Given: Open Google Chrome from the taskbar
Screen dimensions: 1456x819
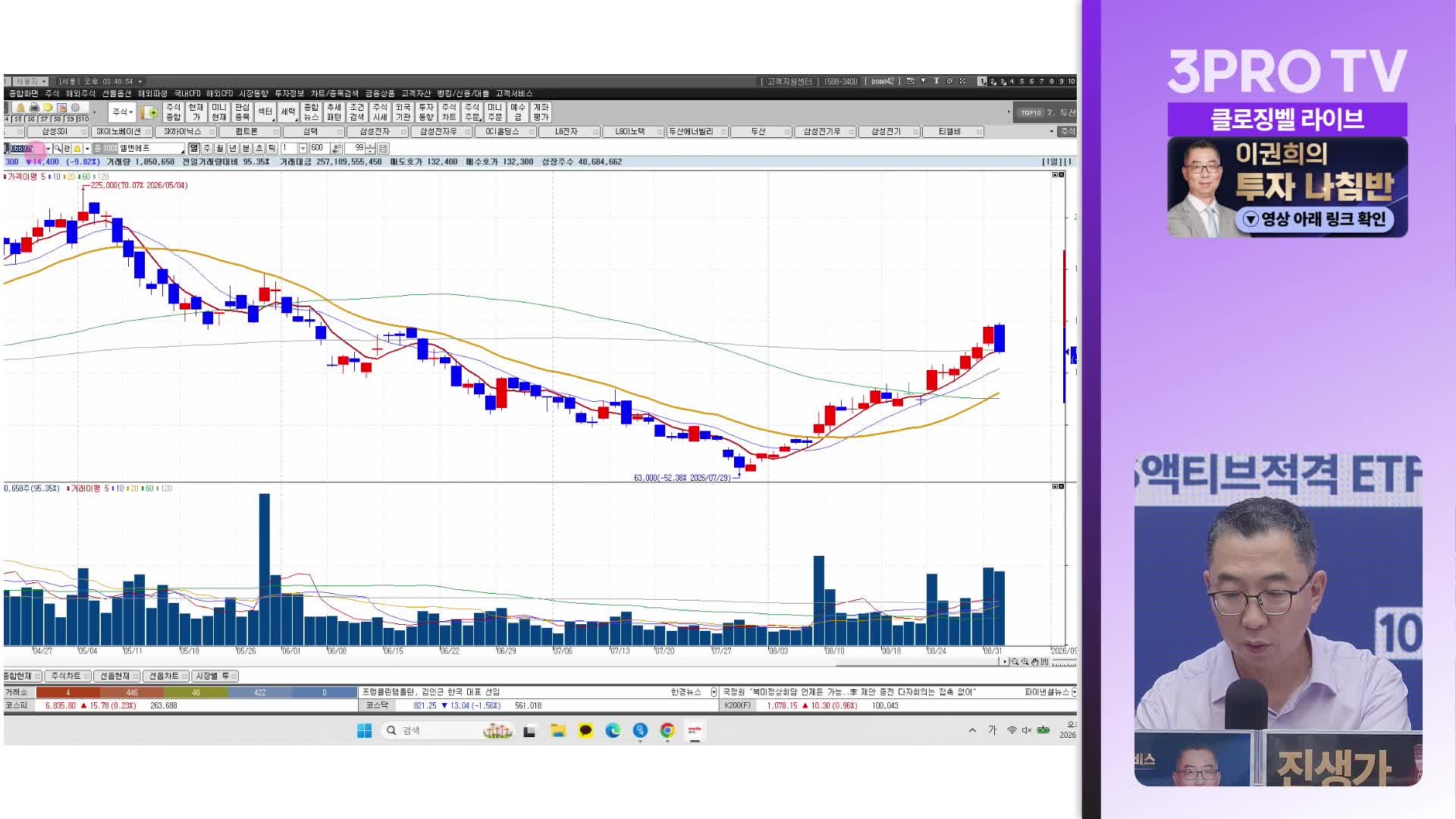Looking at the screenshot, I should (667, 730).
